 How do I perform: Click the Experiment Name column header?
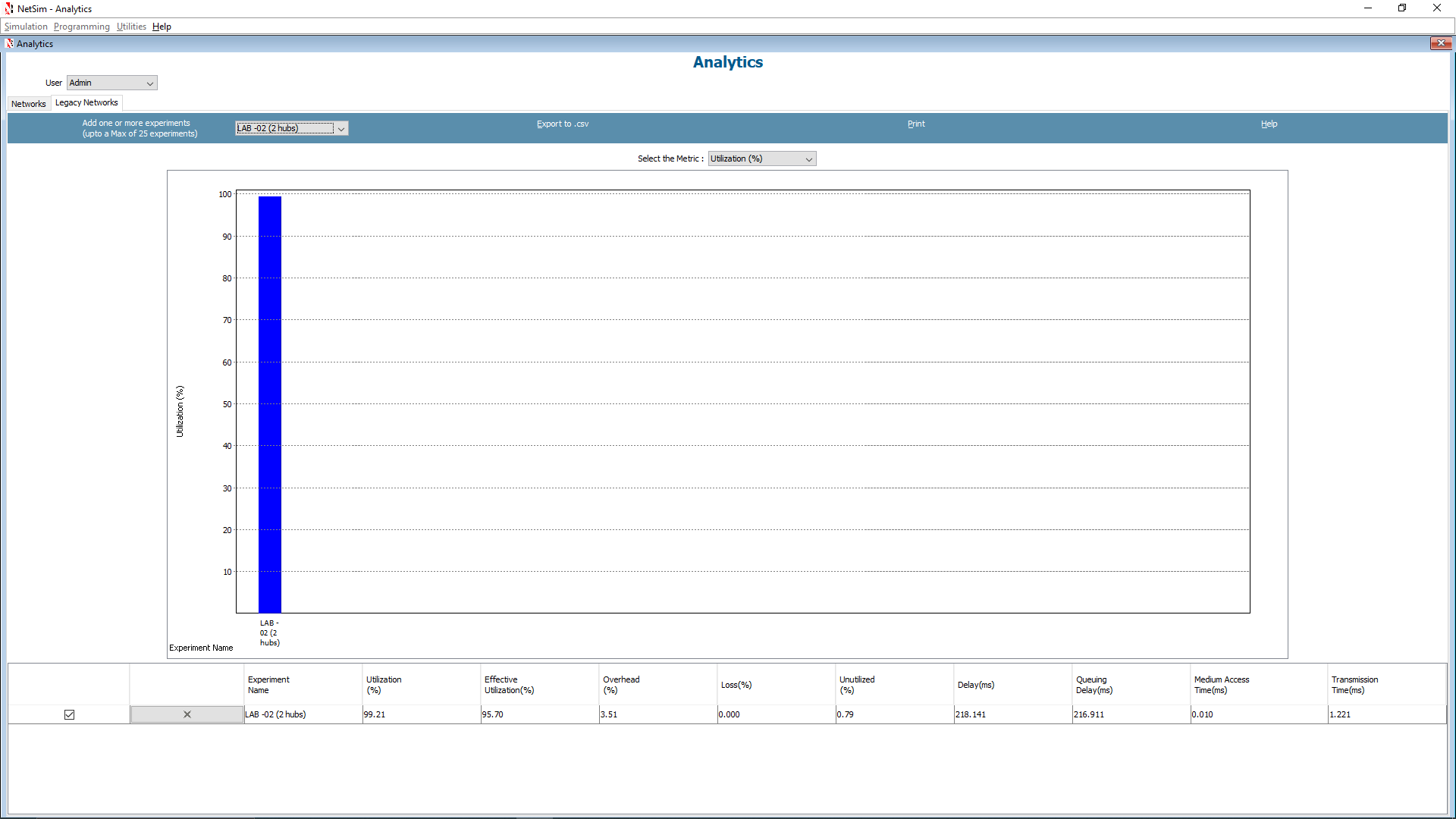pos(303,685)
